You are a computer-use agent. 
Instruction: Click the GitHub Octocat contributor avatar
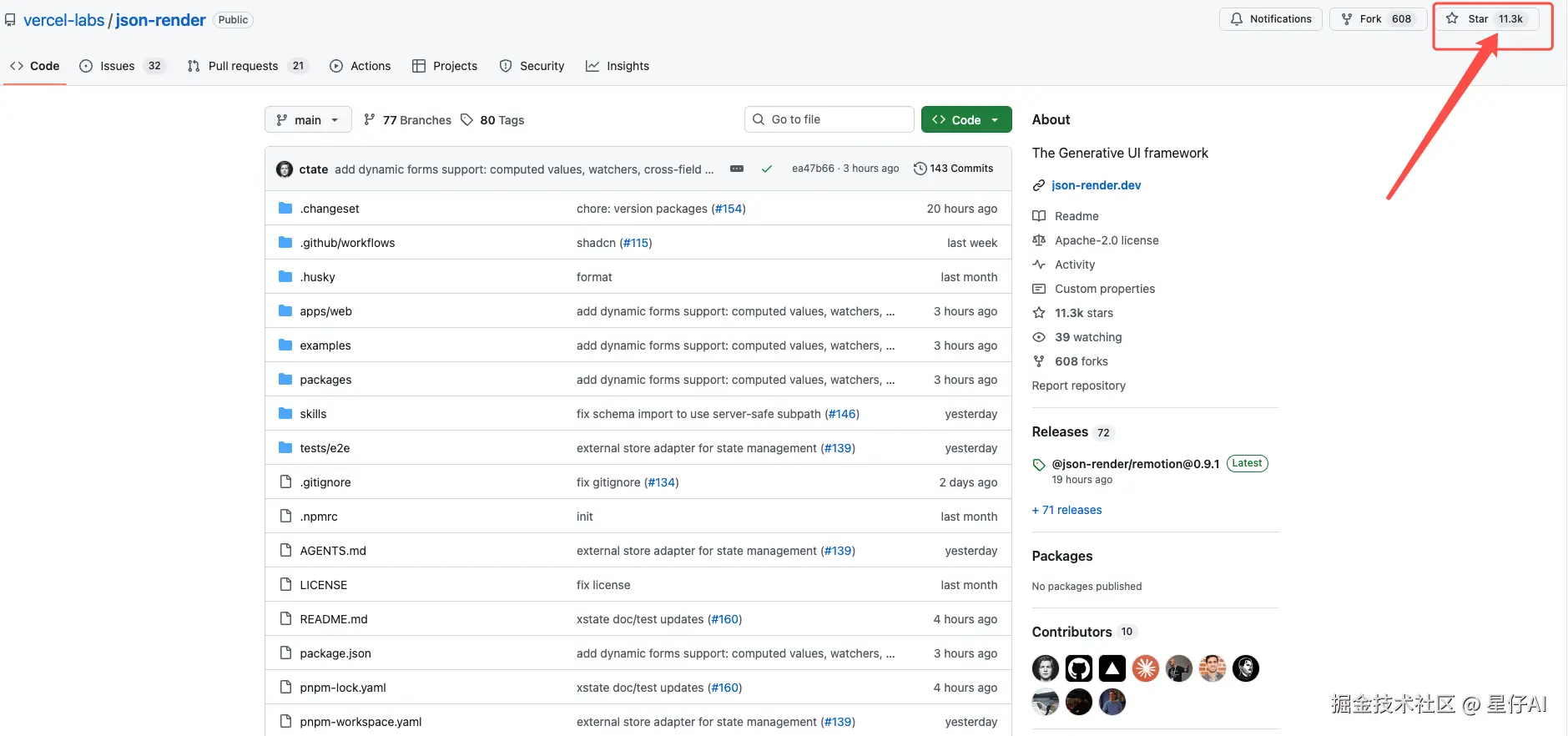[1079, 668]
